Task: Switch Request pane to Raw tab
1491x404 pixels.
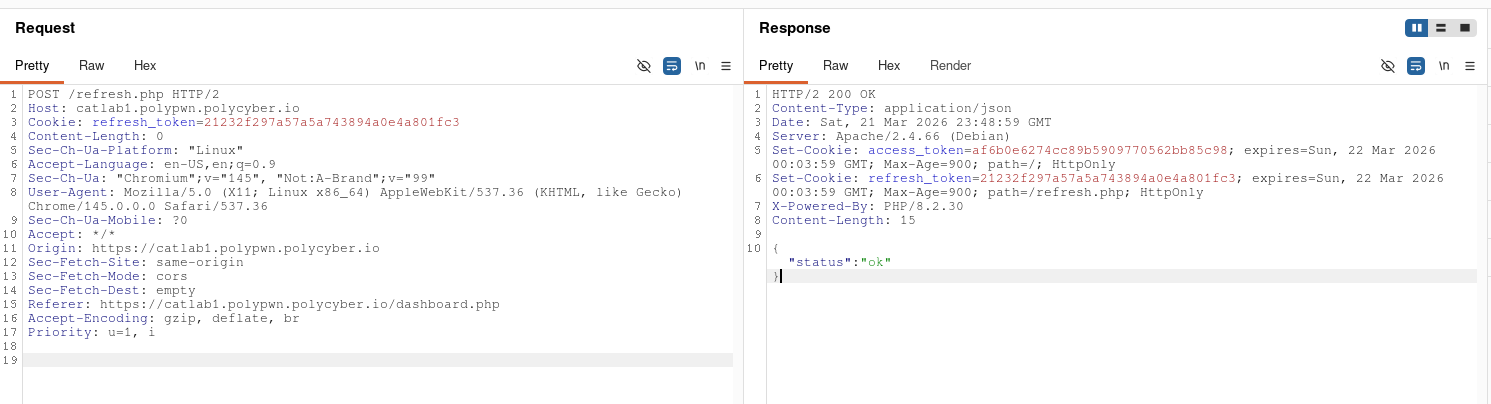Action: (92, 66)
